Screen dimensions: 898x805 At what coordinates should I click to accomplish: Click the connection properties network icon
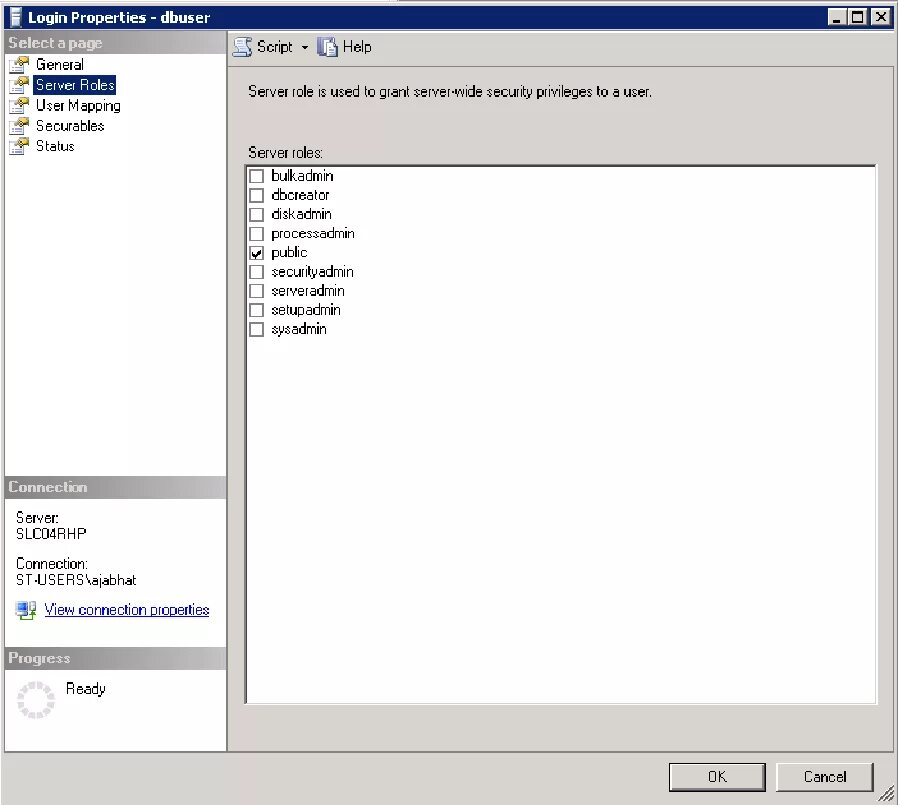26,610
